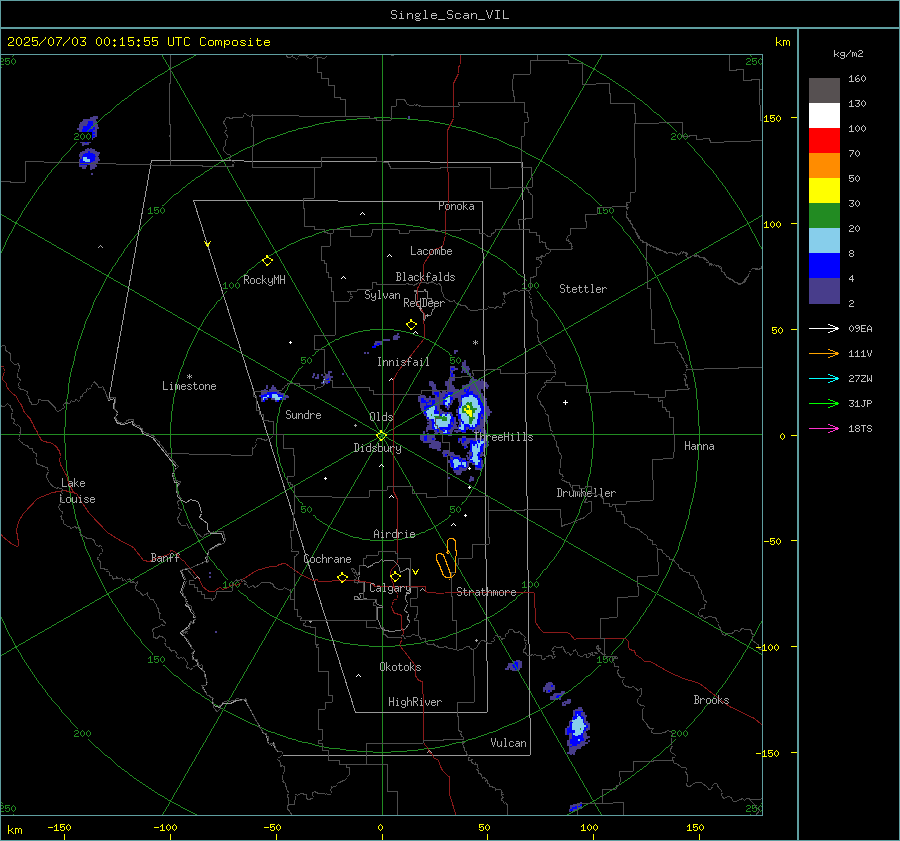Click the plus marker west of Hanna

coord(565,402)
